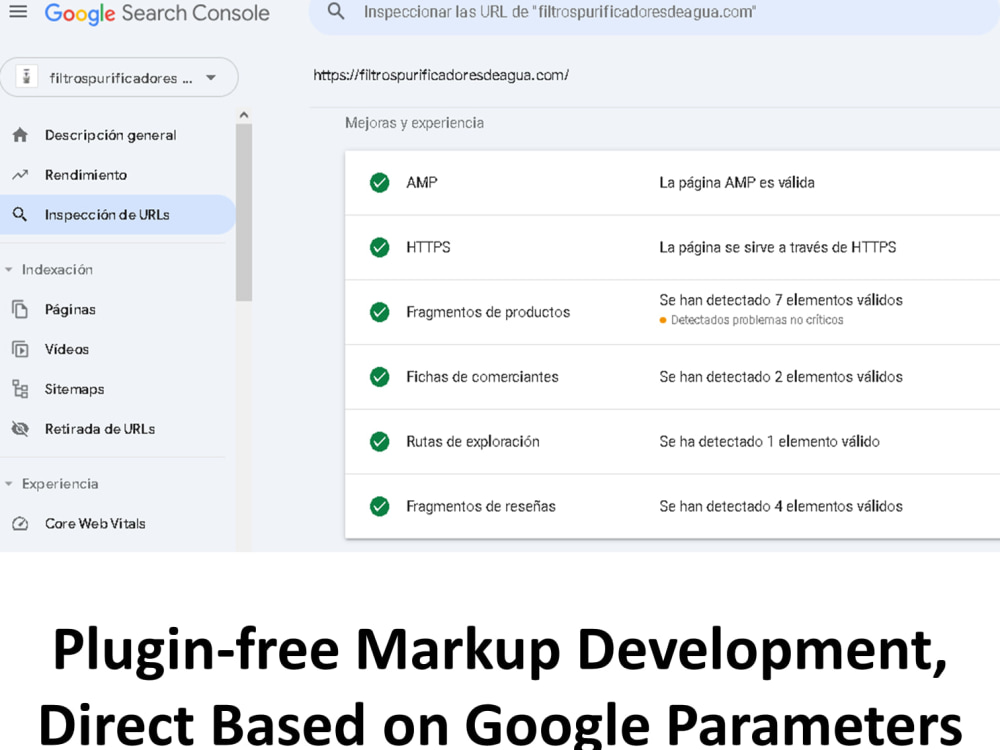Click the Páginas documents icon
This screenshot has width=1000, height=750.
click(x=20, y=309)
